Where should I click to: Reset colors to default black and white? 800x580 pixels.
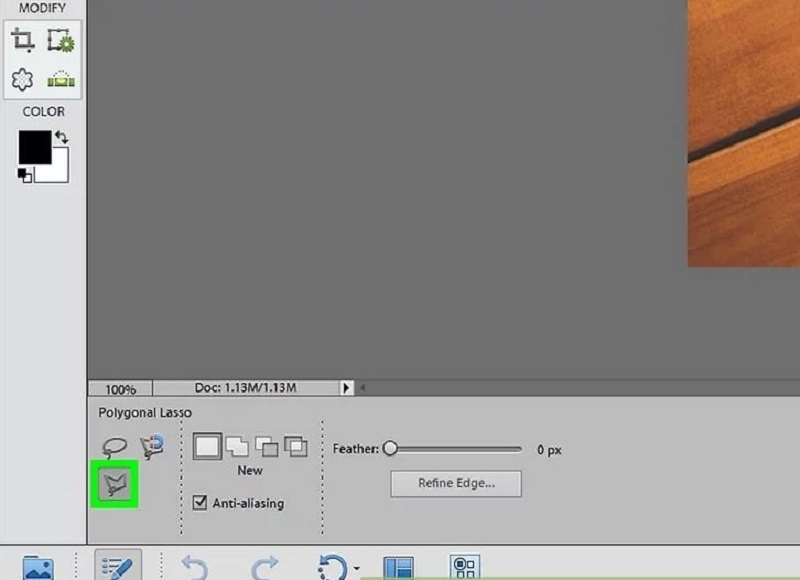point(24,175)
